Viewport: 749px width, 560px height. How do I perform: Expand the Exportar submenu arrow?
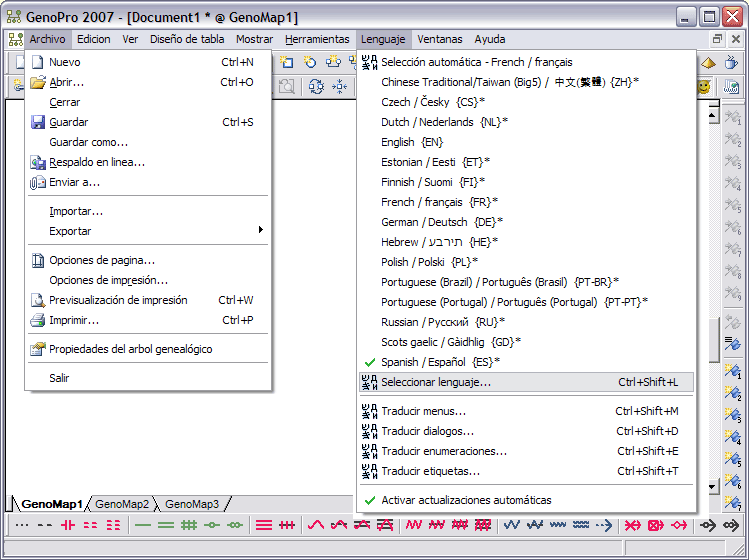[261, 231]
